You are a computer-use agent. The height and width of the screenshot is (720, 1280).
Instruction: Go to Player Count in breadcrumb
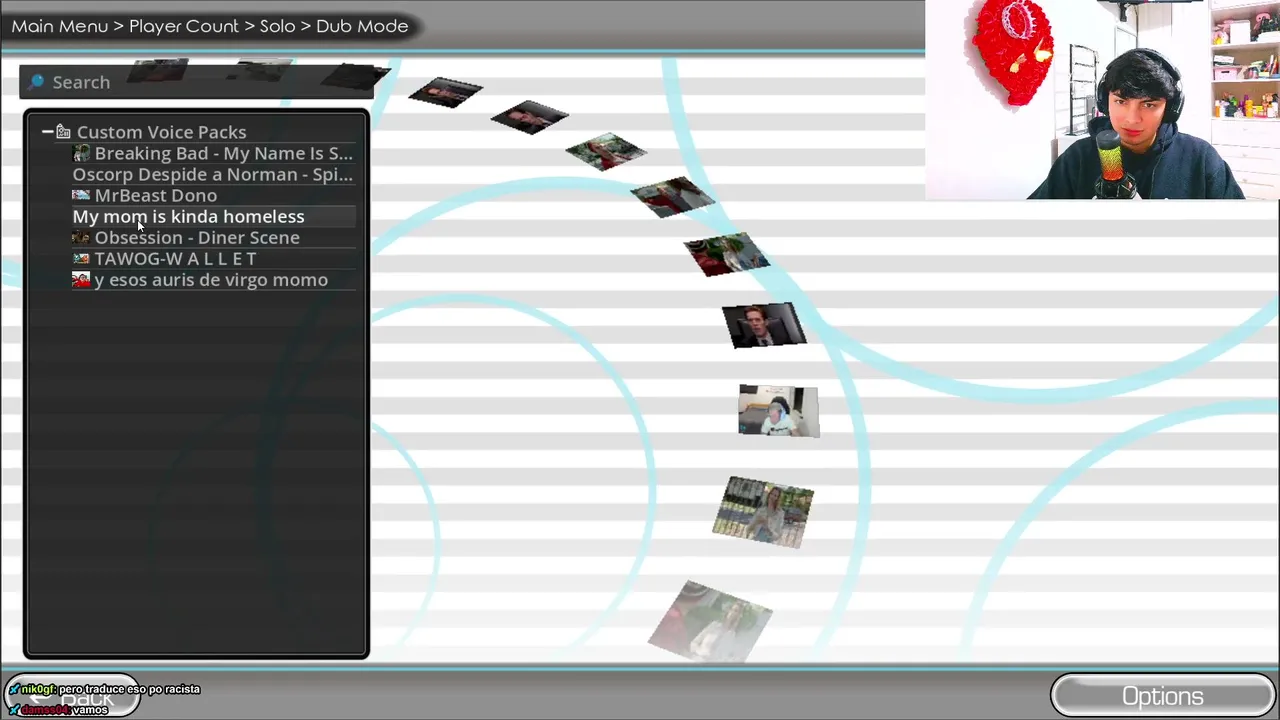[x=184, y=26]
